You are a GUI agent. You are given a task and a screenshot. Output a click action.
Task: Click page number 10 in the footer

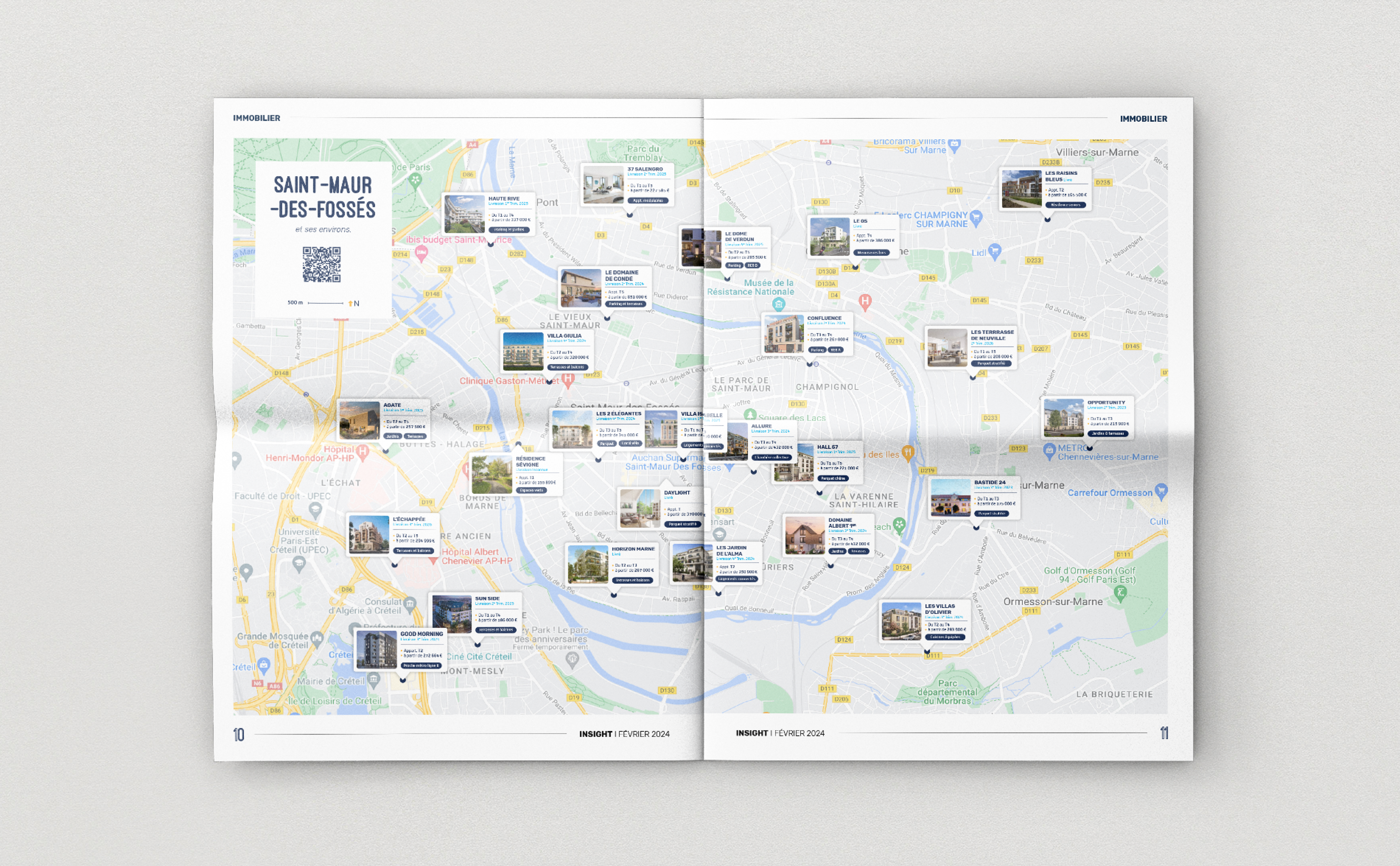tap(239, 735)
